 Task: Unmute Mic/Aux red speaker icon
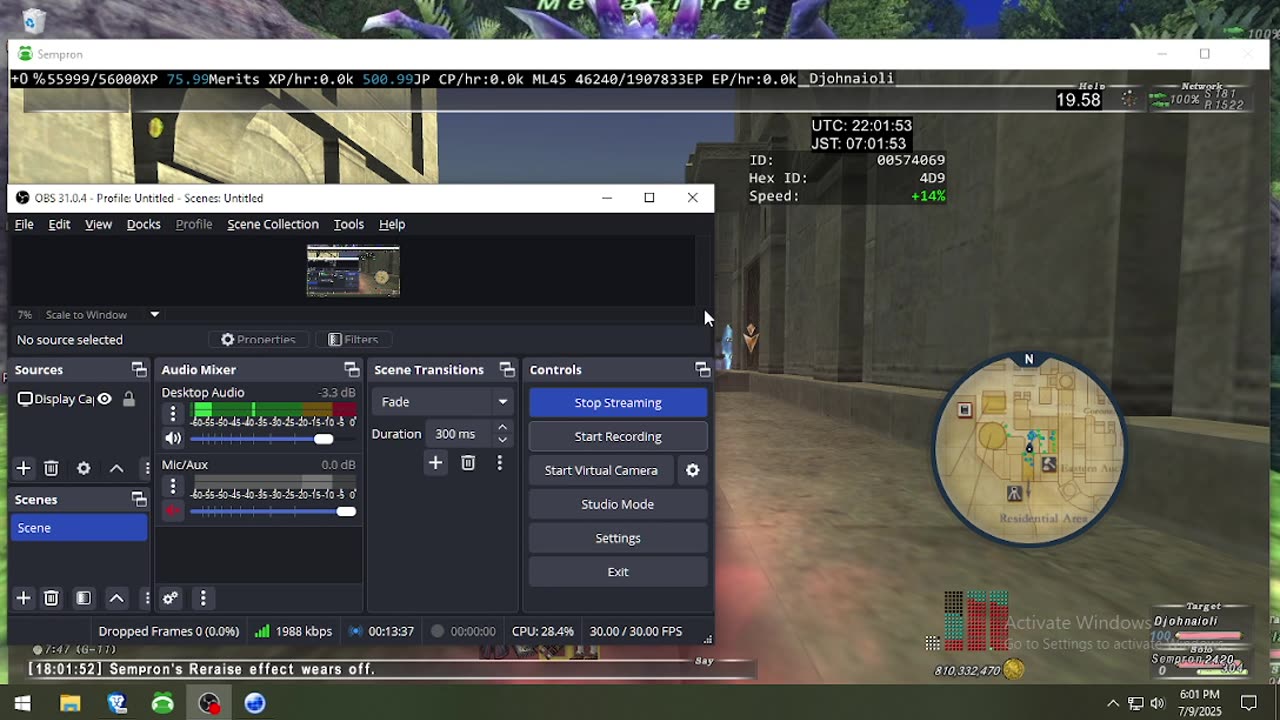(x=173, y=511)
